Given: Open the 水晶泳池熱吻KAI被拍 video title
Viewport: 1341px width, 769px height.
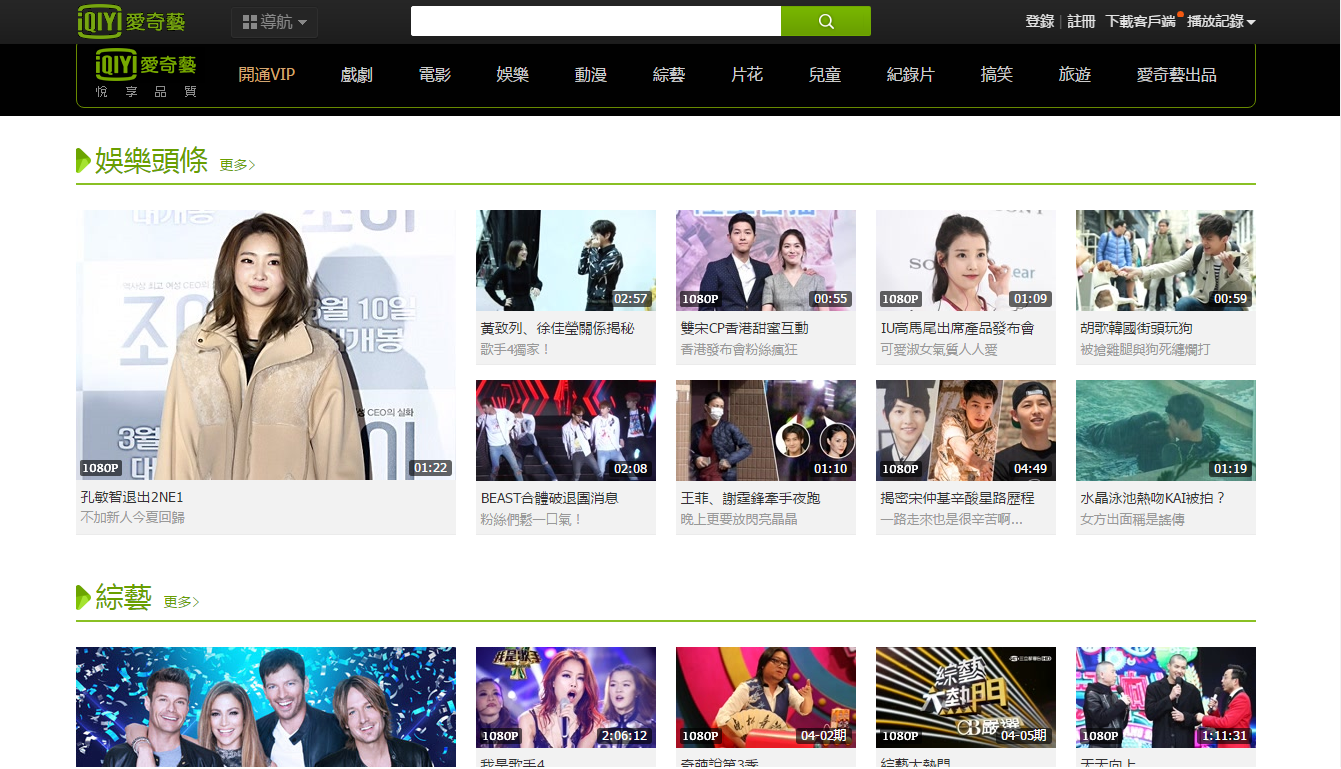Looking at the screenshot, I should [x=1152, y=498].
